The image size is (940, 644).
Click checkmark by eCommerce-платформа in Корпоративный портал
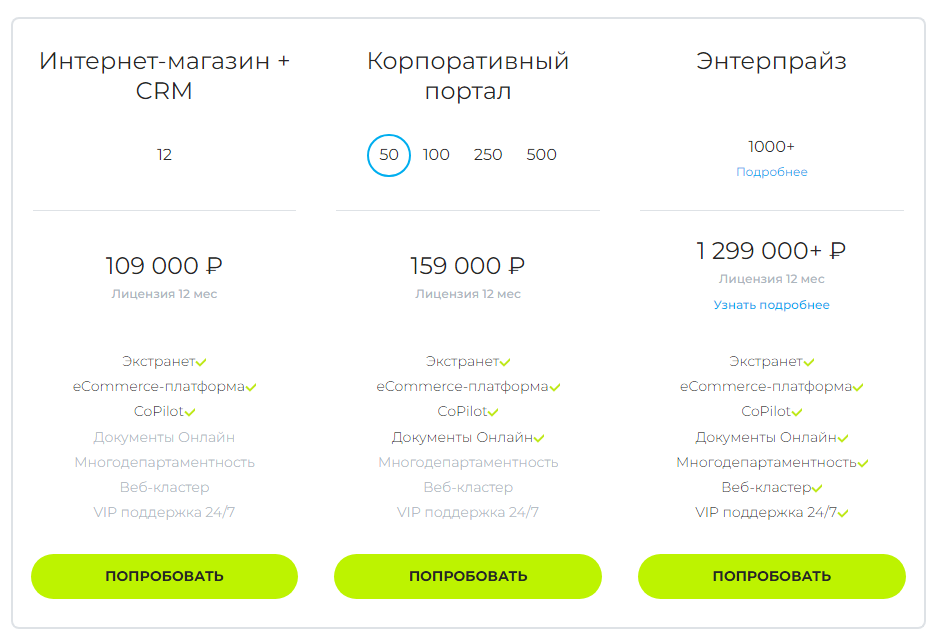coord(554,388)
